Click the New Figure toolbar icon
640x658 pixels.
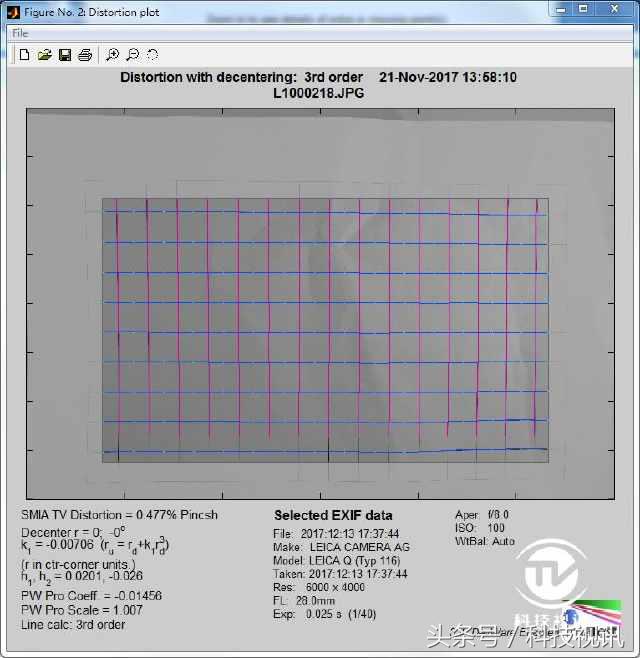click(x=24, y=55)
